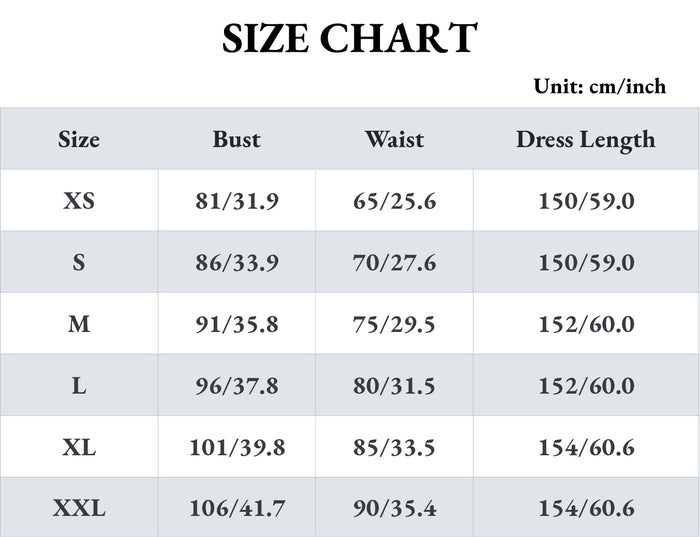Viewport: 700px width, 537px height.
Task: Select the Dress Length column header
Action: coord(585,139)
